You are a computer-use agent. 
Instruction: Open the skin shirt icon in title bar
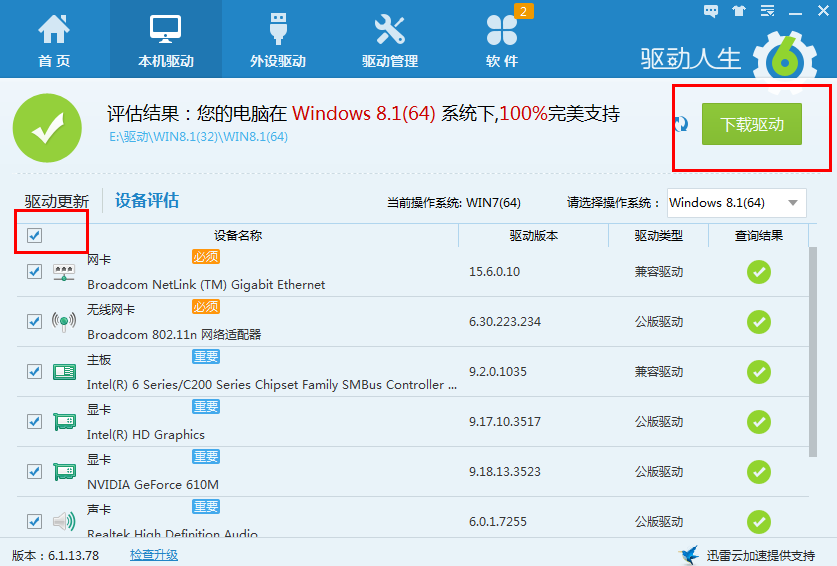pos(739,11)
